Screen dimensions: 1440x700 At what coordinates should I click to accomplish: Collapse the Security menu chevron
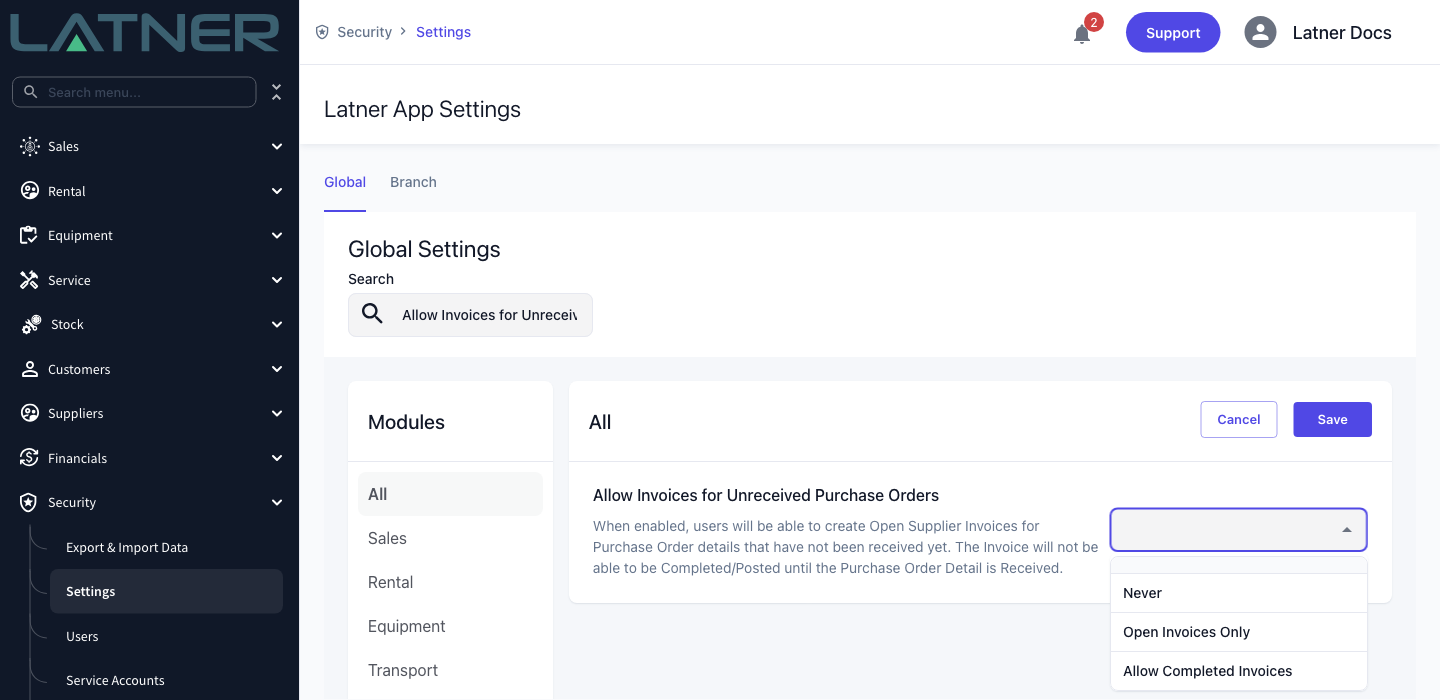277,502
